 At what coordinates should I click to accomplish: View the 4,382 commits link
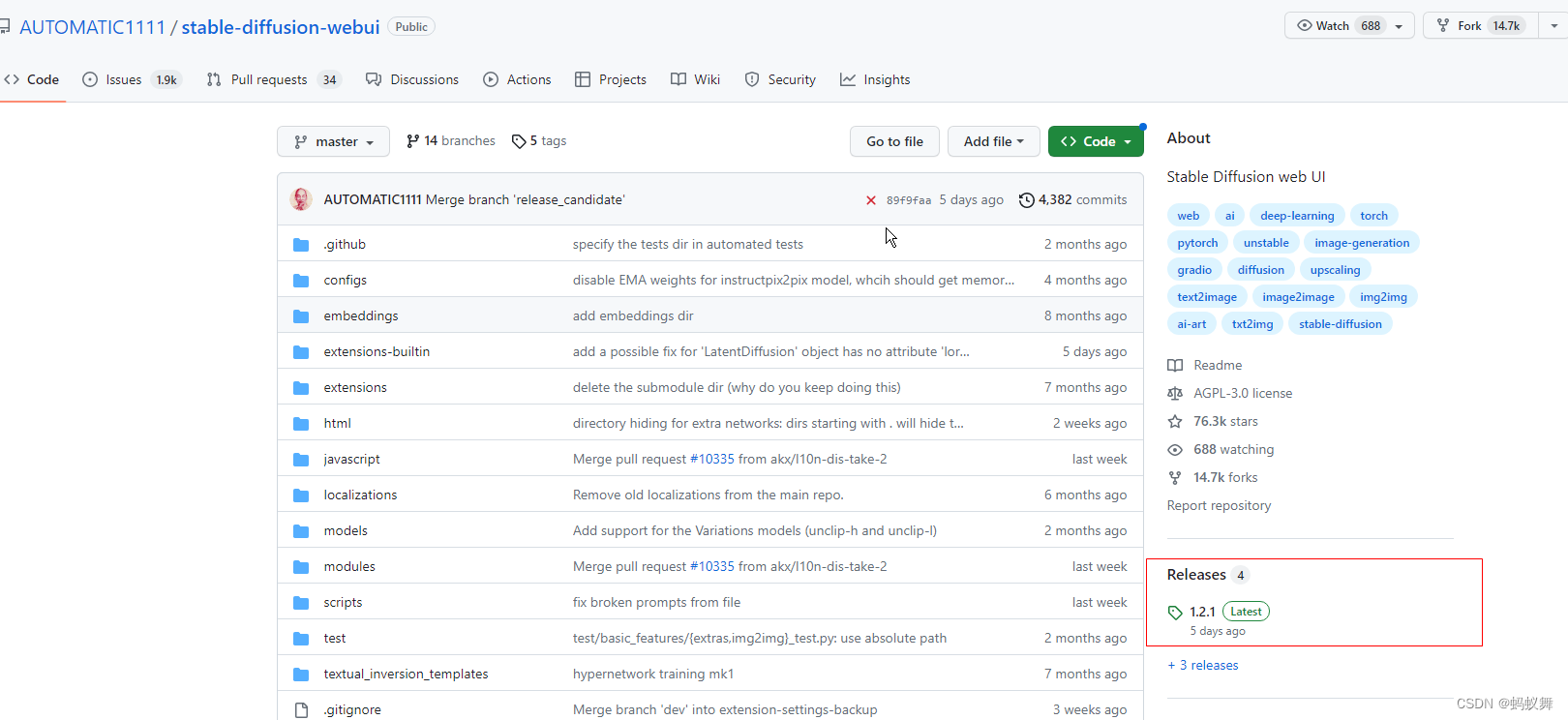coord(1073,200)
